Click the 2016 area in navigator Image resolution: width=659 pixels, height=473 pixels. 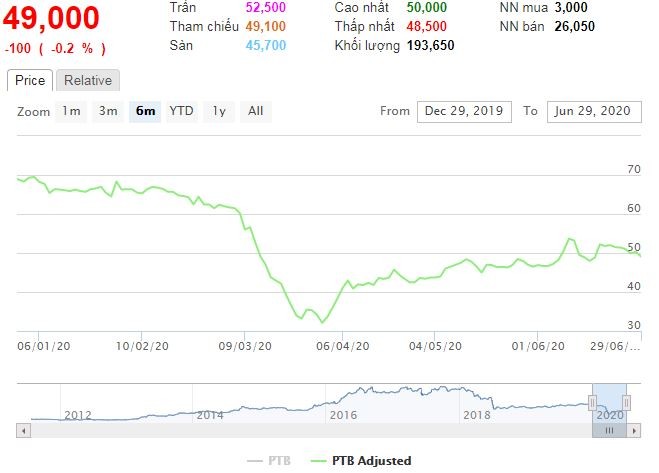(x=343, y=414)
